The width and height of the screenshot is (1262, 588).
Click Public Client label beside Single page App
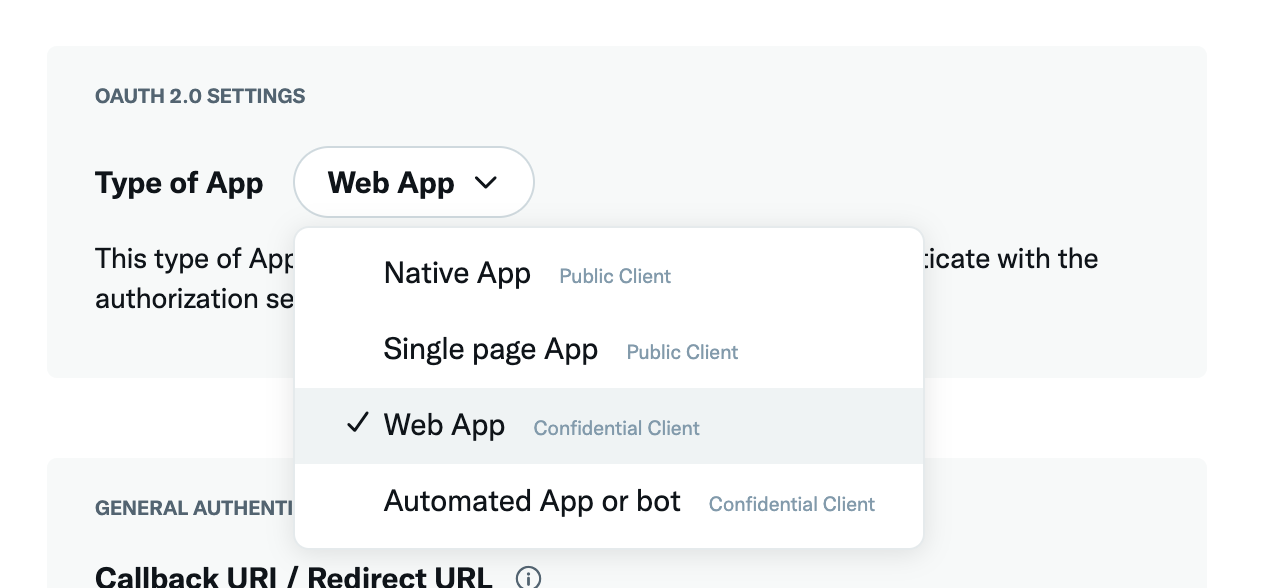[682, 353]
